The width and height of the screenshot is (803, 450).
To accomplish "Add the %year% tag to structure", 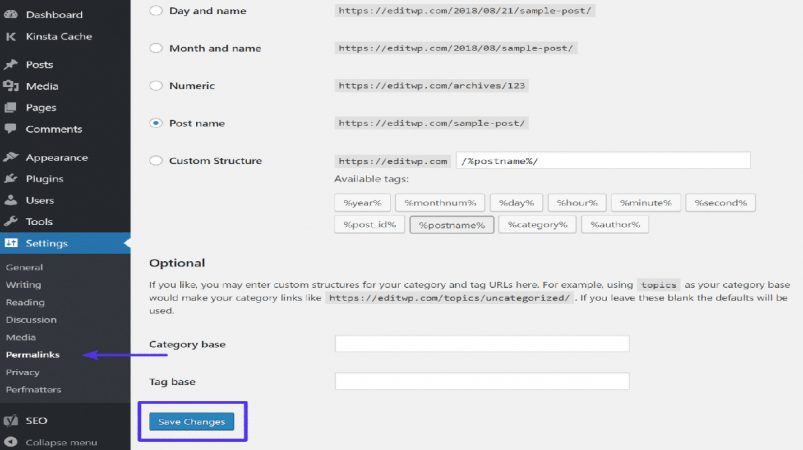I will (x=362, y=203).
